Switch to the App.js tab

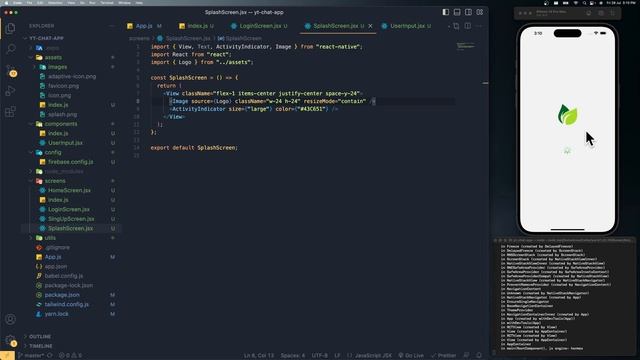pos(144,26)
